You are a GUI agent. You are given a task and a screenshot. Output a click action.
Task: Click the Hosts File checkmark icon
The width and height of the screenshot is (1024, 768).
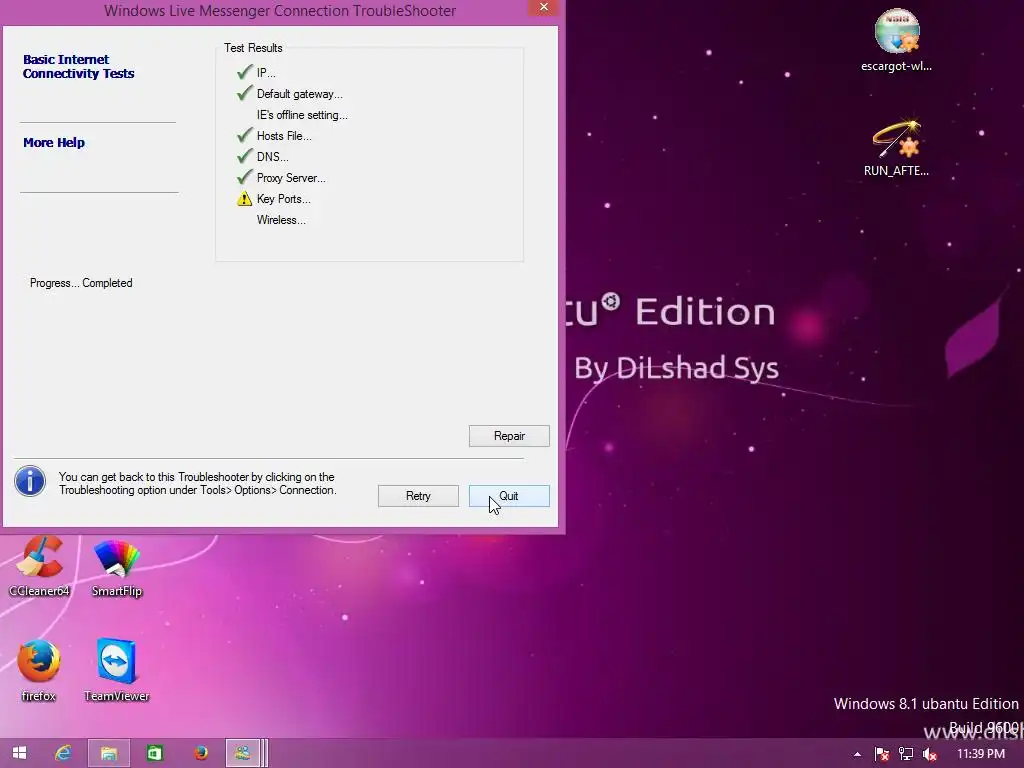[x=244, y=135]
